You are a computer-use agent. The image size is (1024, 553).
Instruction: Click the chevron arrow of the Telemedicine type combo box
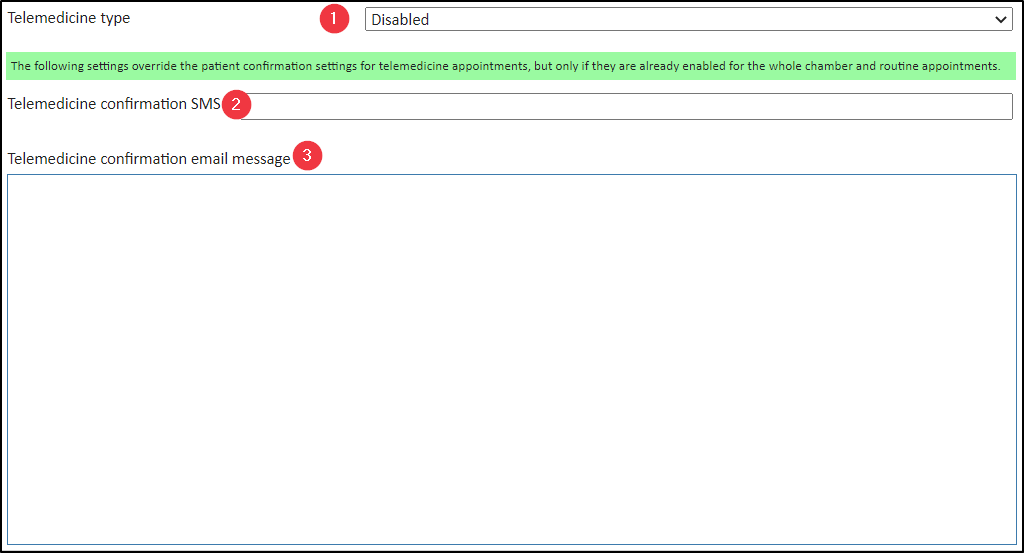[1001, 20]
